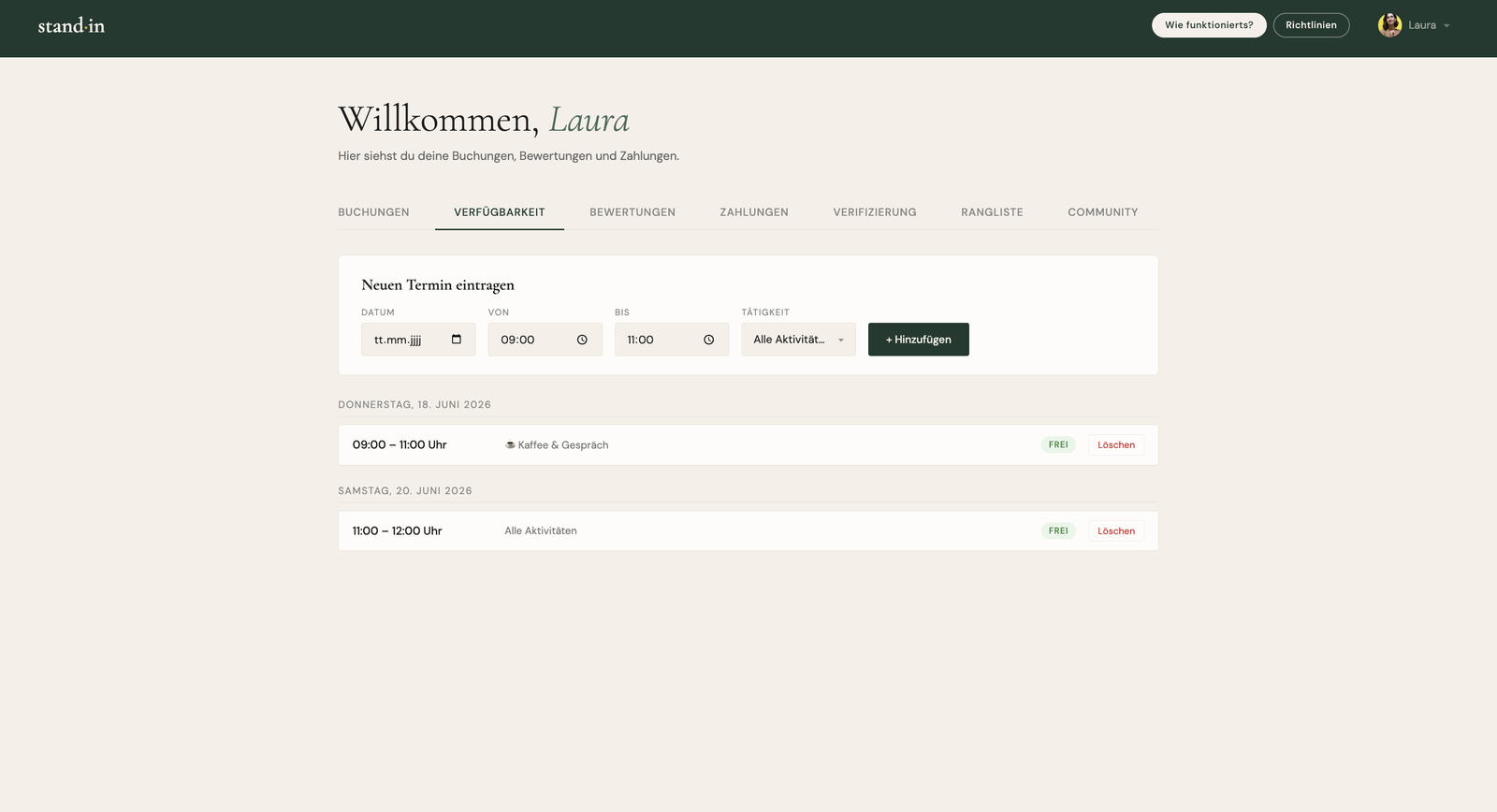
Task: Open the clock picker in Von field
Action: point(582,340)
